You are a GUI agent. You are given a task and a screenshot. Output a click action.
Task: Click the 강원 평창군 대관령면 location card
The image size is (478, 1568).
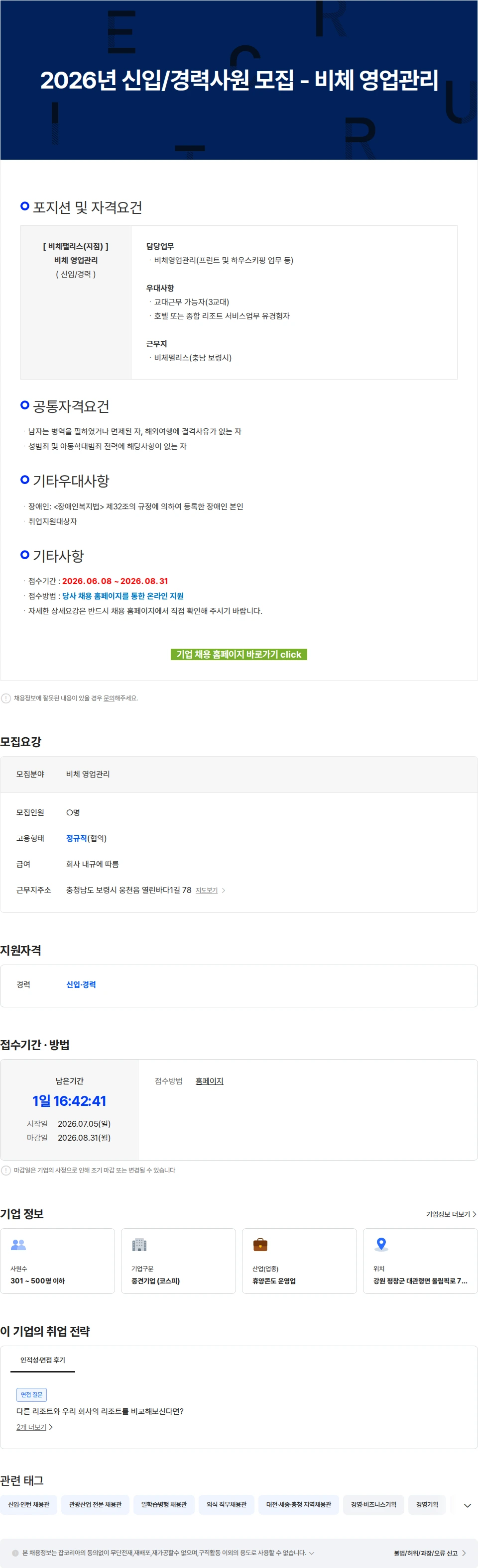tap(420, 1261)
